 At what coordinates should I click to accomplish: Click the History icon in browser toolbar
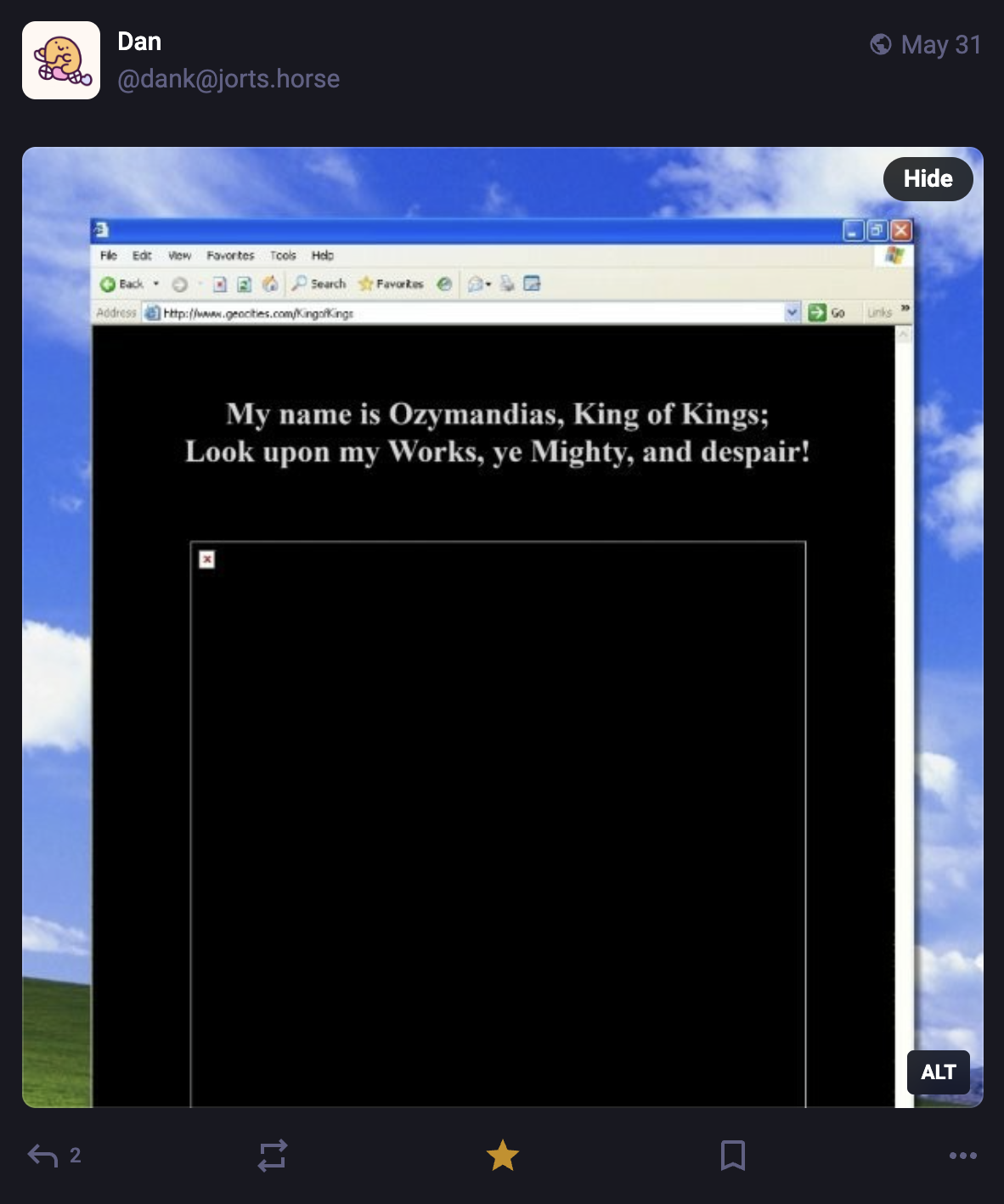coord(444,284)
